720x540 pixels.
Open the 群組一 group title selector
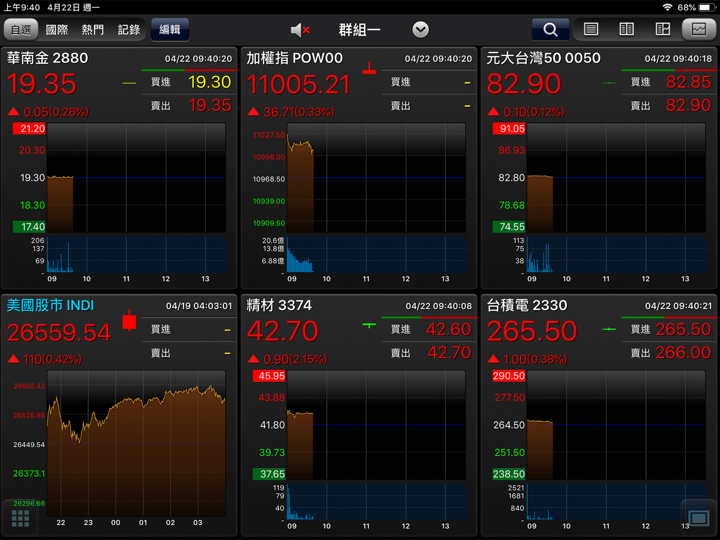pos(359,30)
